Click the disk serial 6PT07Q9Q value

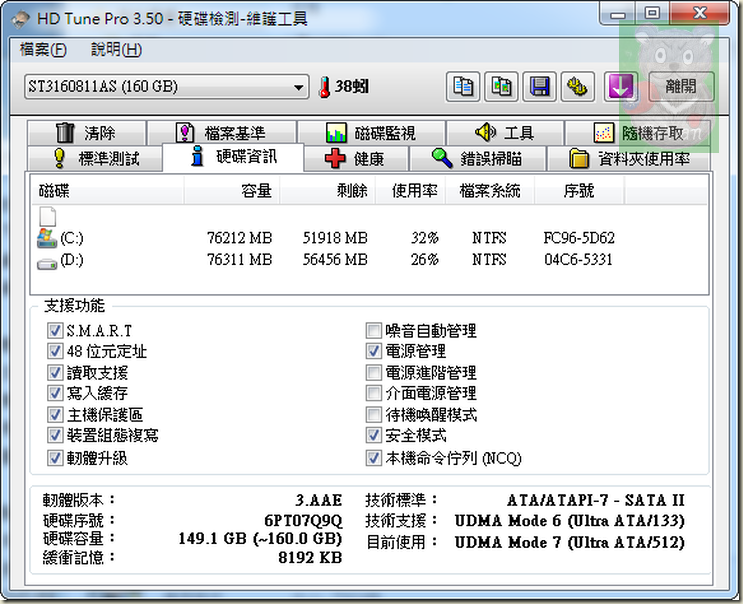[303, 521]
